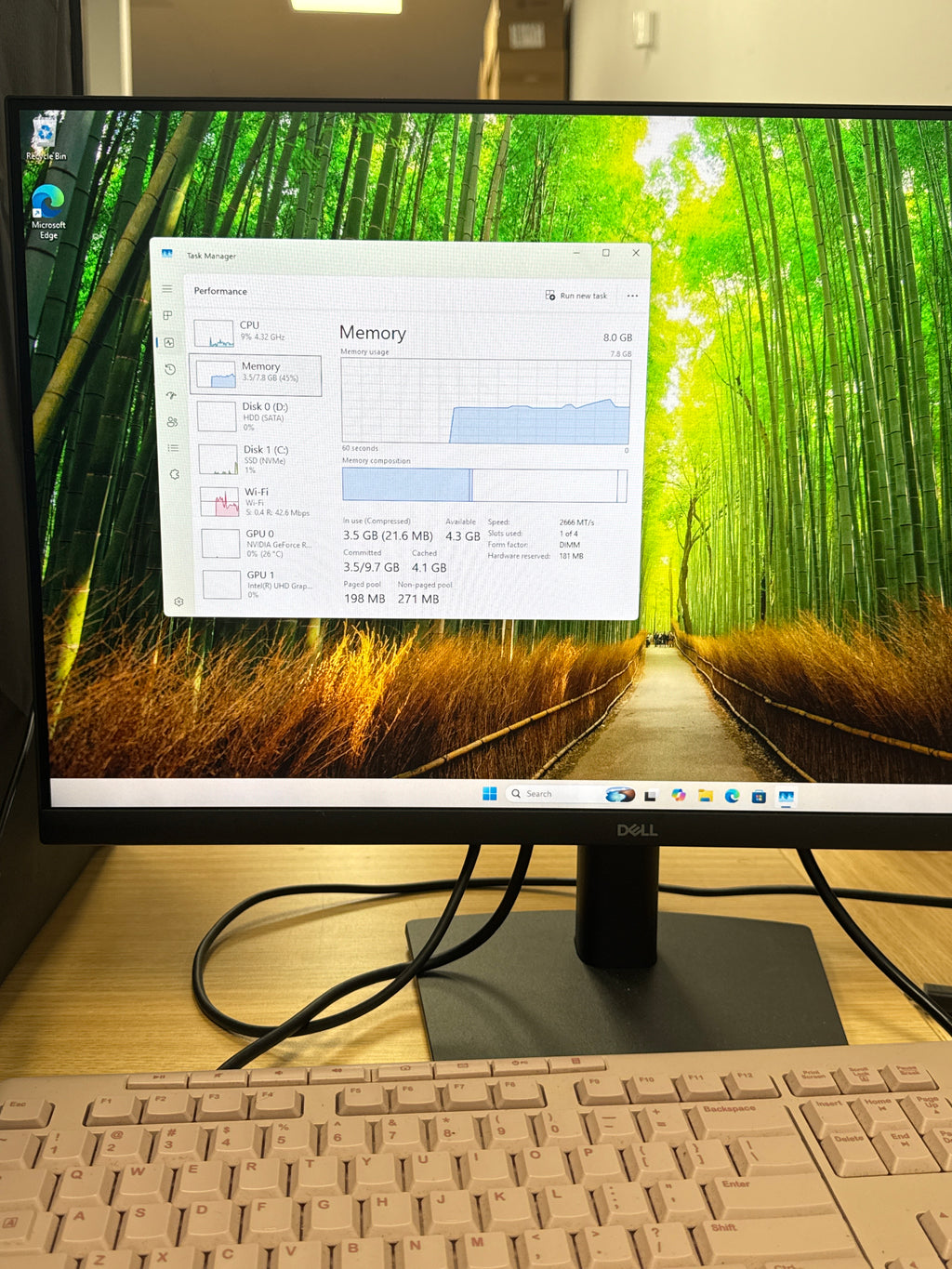The image size is (952, 1269).
Task: Open the Users page icon
Action: pyautogui.click(x=172, y=422)
